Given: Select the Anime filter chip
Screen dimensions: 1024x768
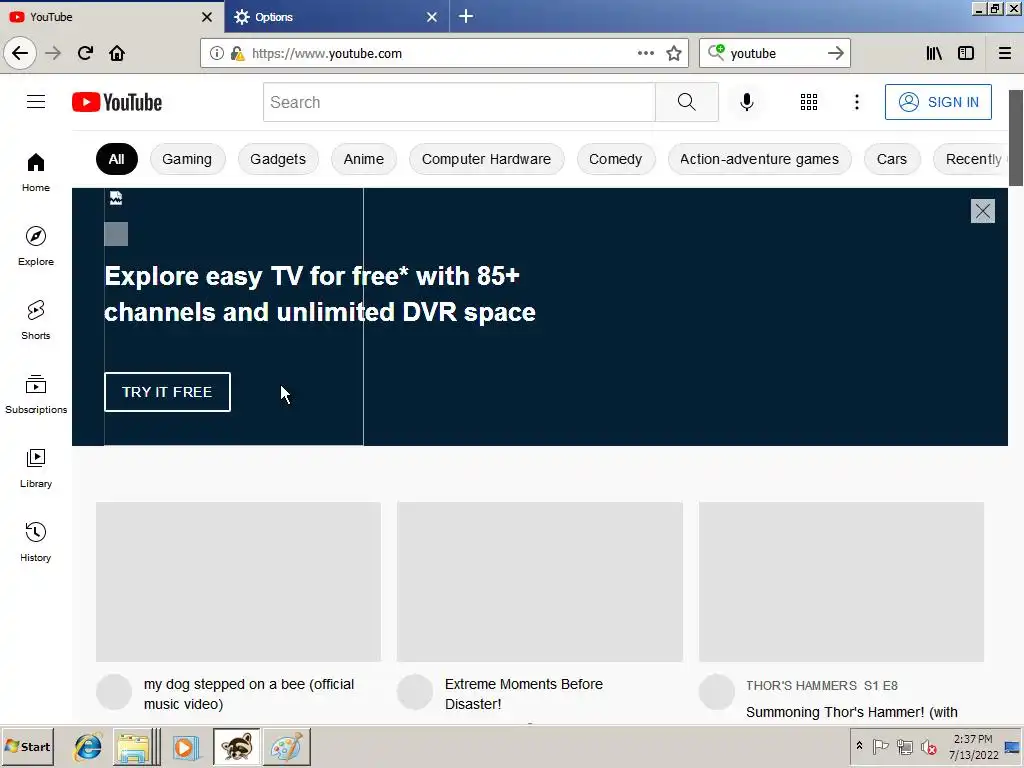Looking at the screenshot, I should tap(364, 159).
